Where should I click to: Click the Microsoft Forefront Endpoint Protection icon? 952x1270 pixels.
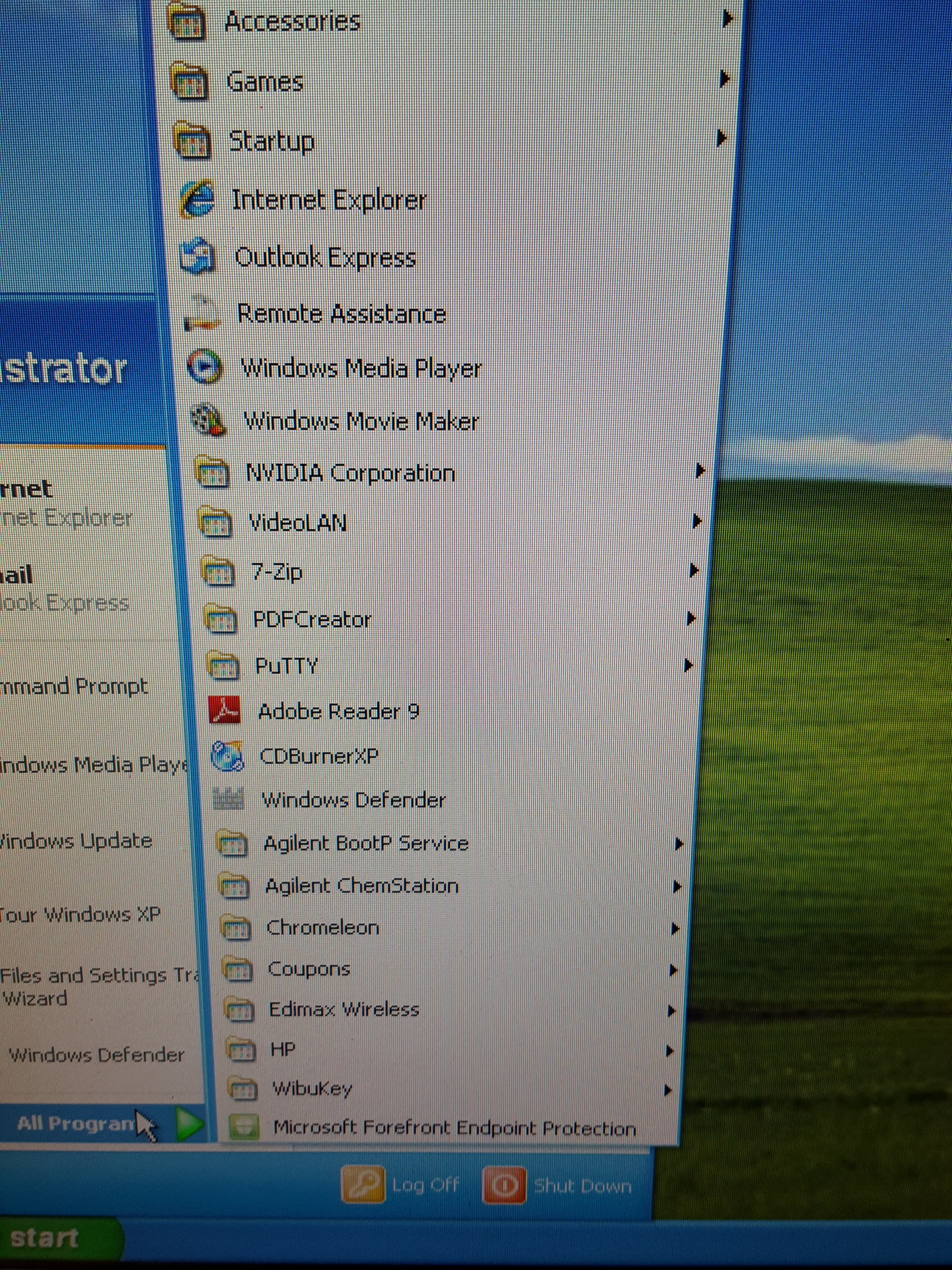point(243,1126)
